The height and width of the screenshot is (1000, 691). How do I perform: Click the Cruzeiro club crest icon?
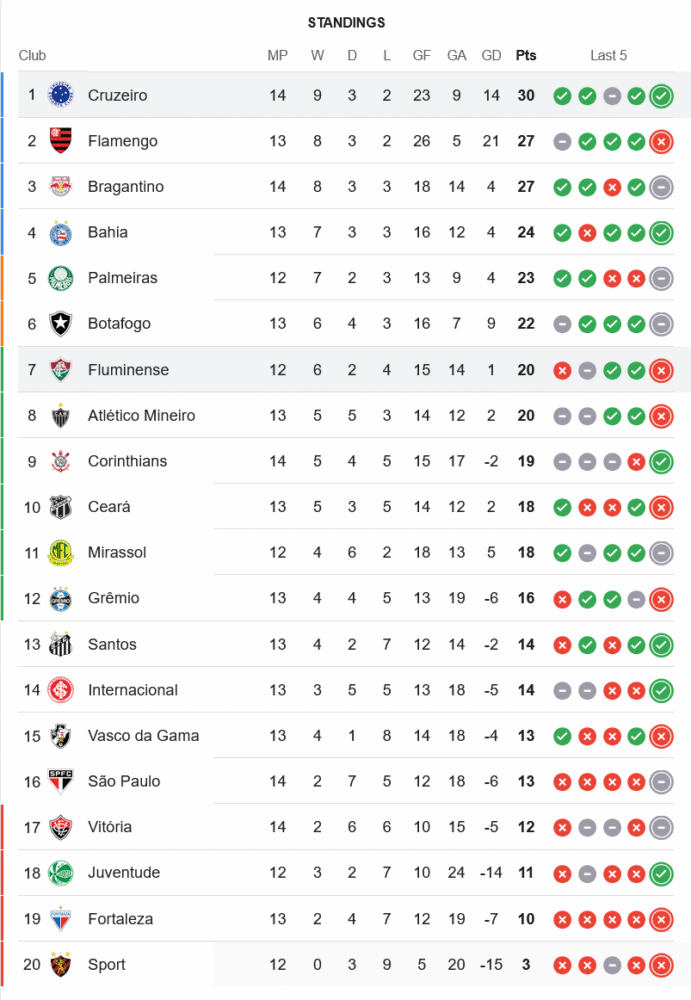click(x=61, y=95)
